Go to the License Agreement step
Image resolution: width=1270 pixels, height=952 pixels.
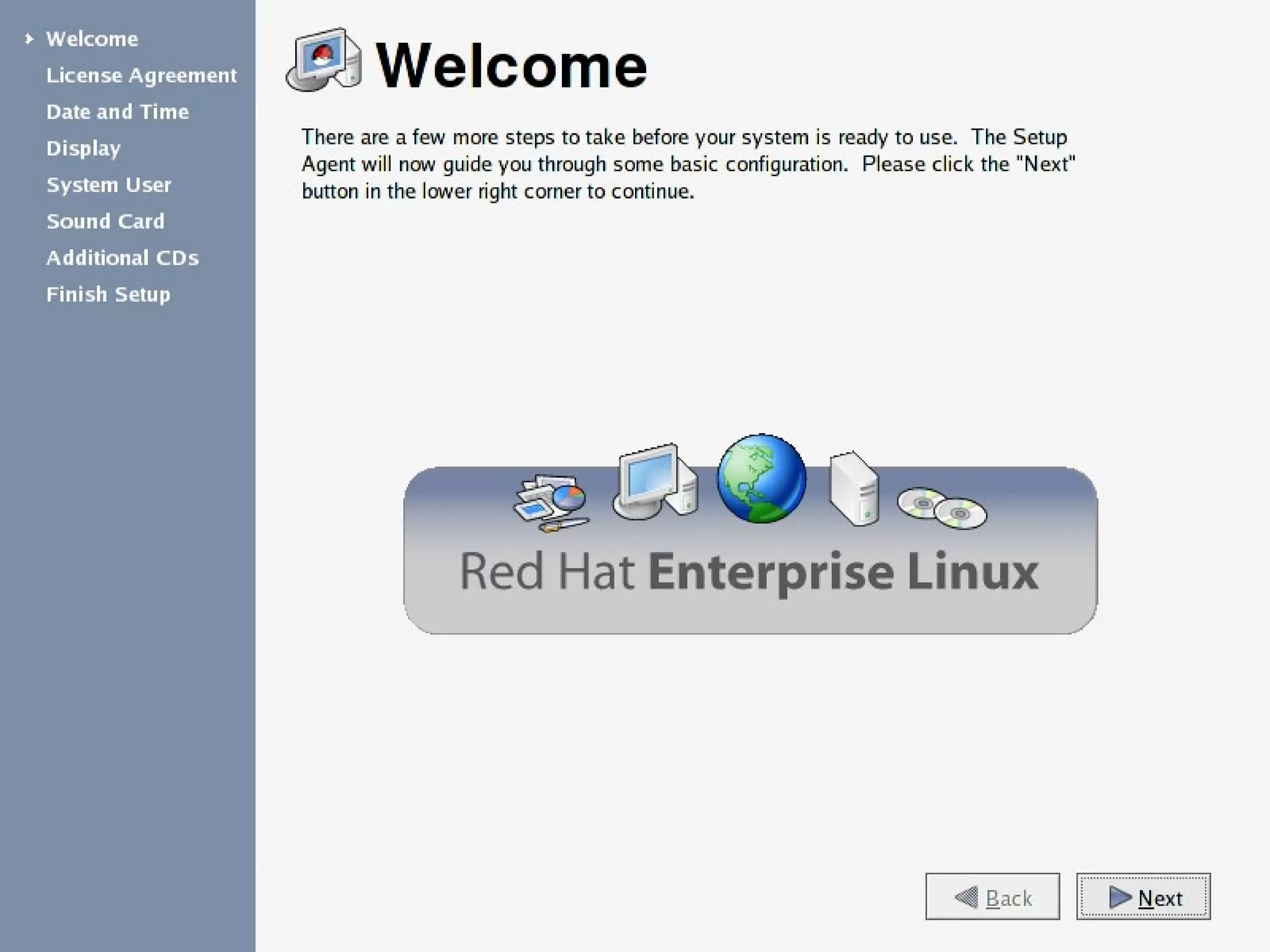(141, 76)
